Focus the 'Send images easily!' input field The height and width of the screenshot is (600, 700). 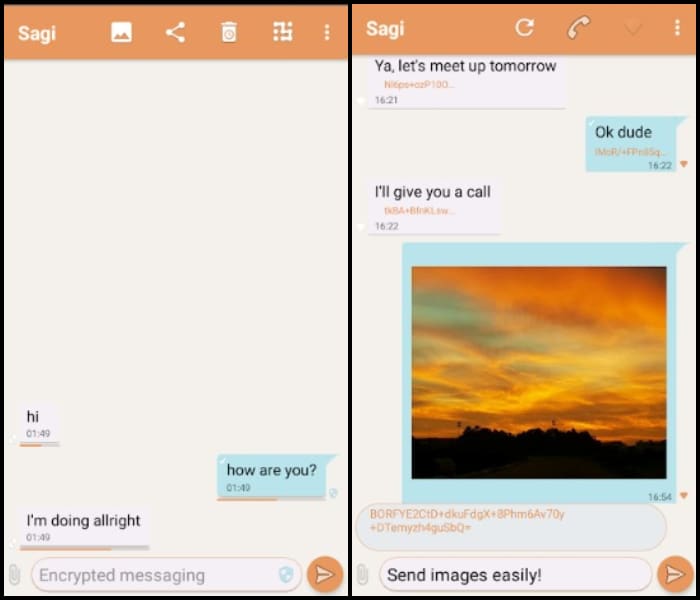point(515,575)
